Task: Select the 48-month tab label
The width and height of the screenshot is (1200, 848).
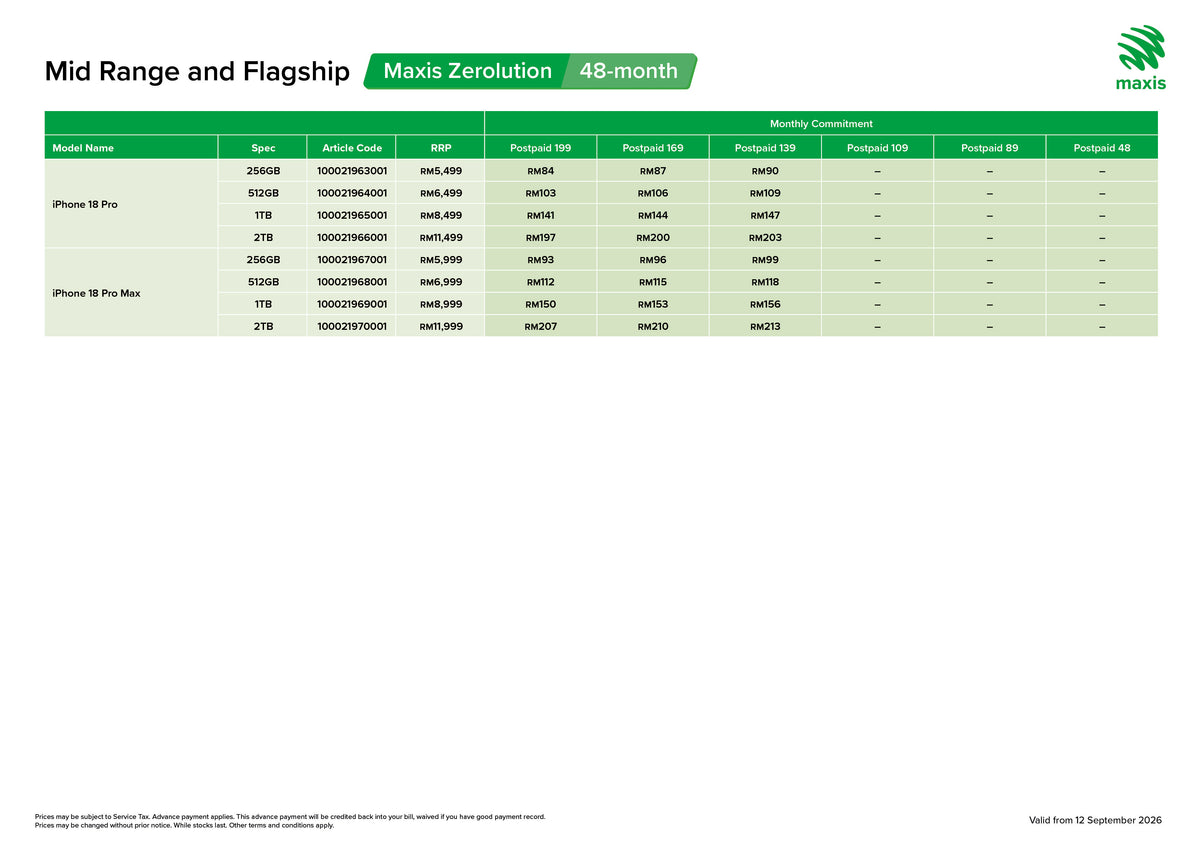Action: [x=629, y=71]
